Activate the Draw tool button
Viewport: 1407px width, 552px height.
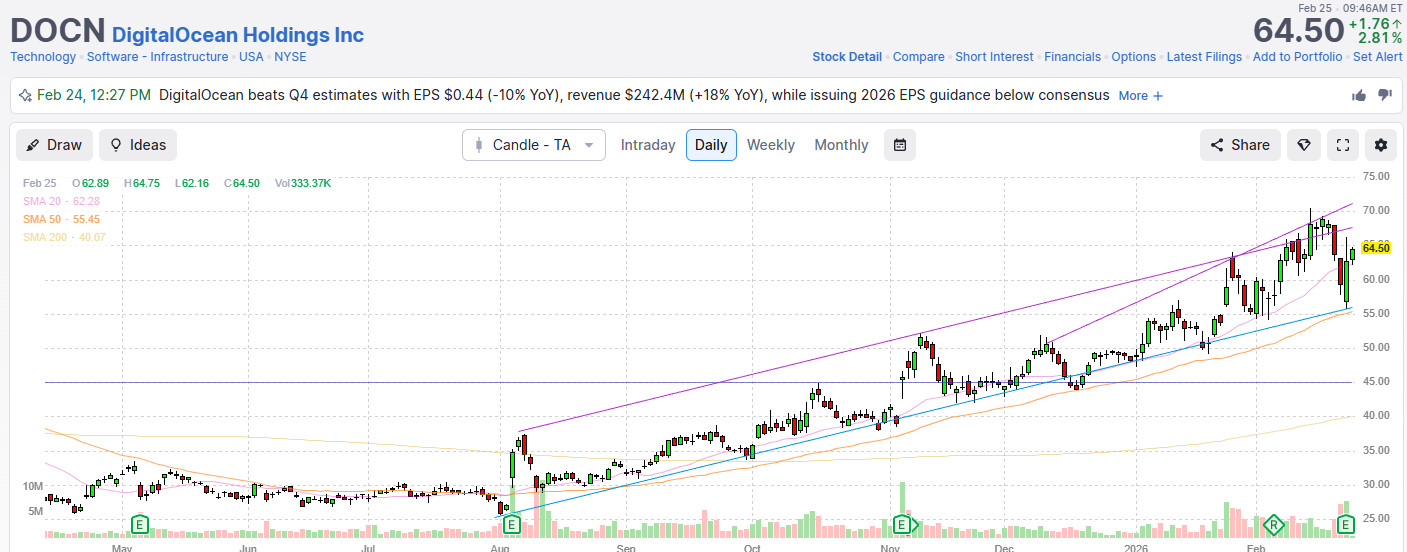[x=54, y=145]
